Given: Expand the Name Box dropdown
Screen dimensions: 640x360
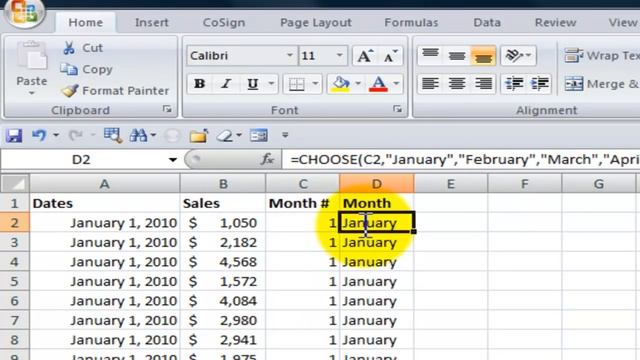Looking at the screenshot, I should [173, 160].
